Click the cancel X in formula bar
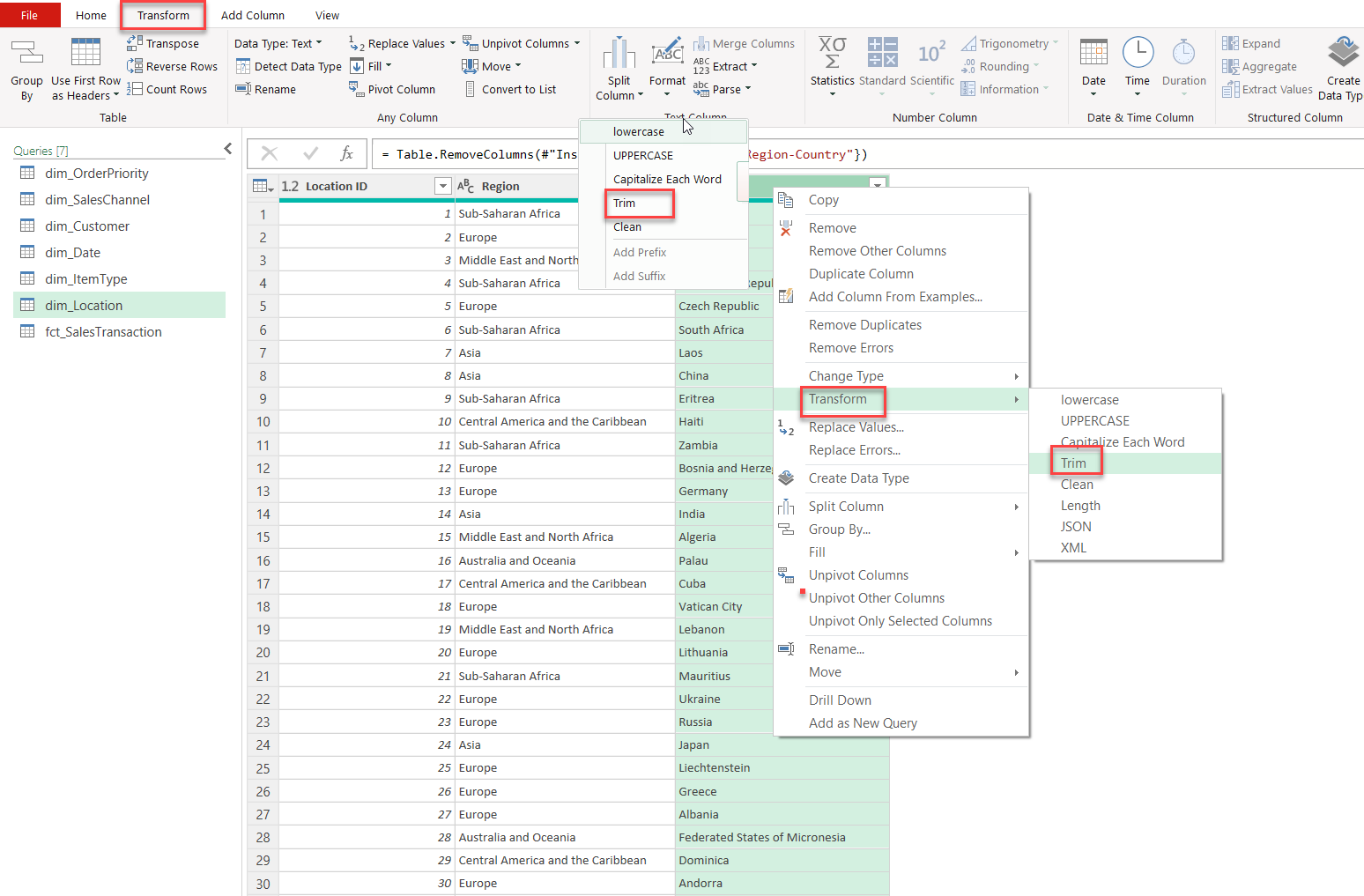This screenshot has height=896, width=1364. 270,153
